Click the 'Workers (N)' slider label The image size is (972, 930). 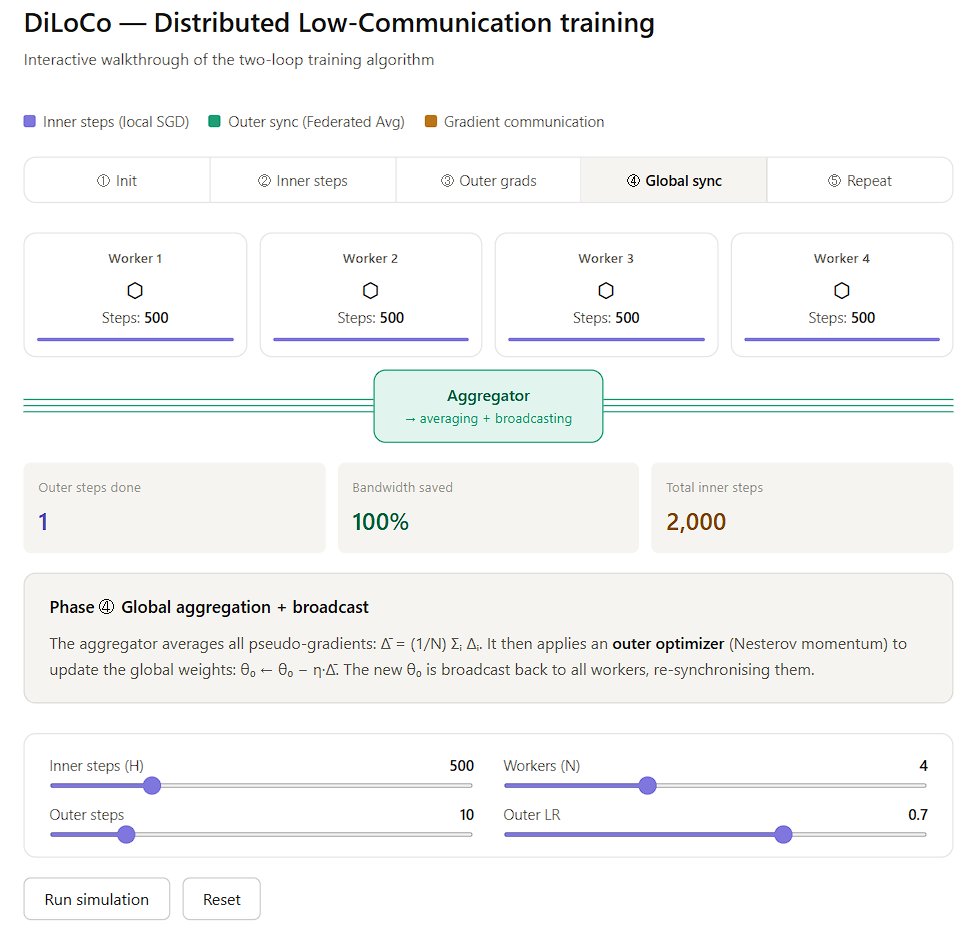click(x=542, y=766)
